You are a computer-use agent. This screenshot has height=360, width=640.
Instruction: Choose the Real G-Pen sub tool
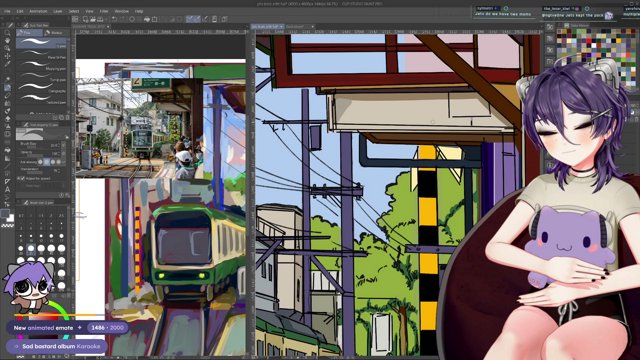click(x=41, y=53)
